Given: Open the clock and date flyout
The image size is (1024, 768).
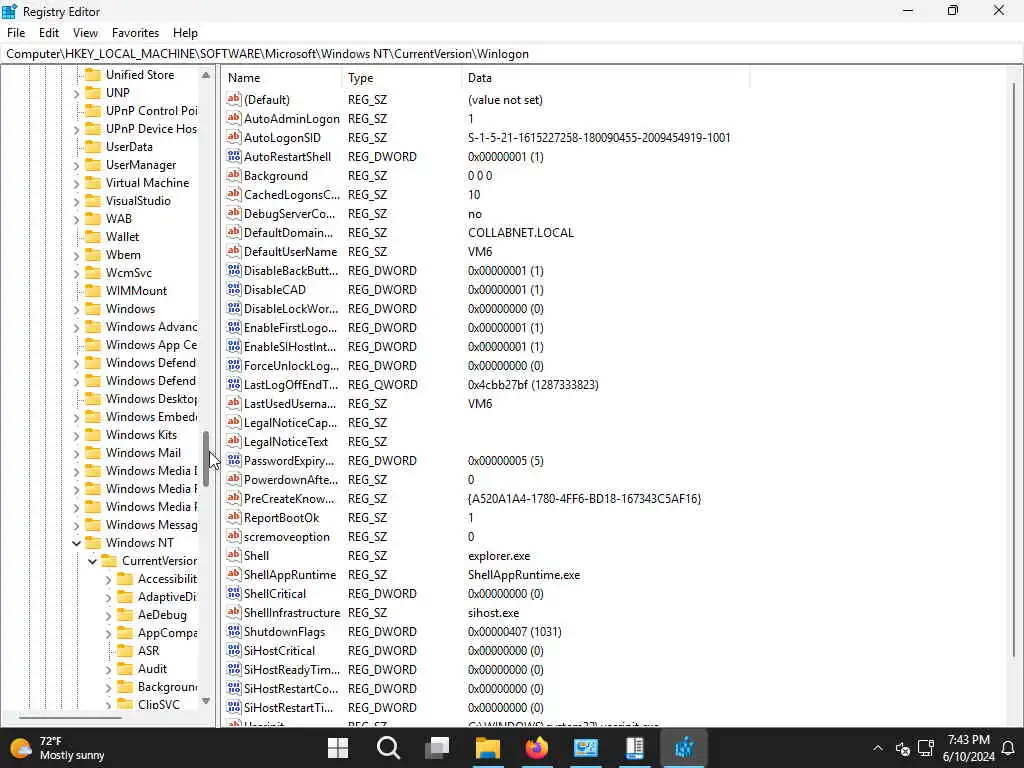Looking at the screenshot, I should coord(968,748).
